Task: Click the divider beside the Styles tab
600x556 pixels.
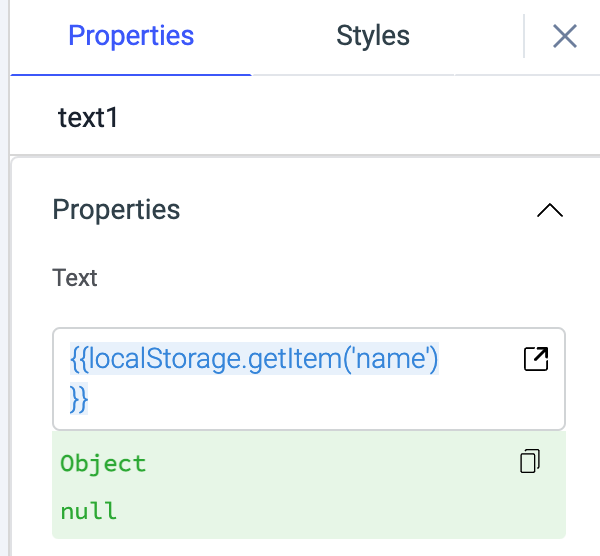Action: pyautogui.click(x=524, y=37)
